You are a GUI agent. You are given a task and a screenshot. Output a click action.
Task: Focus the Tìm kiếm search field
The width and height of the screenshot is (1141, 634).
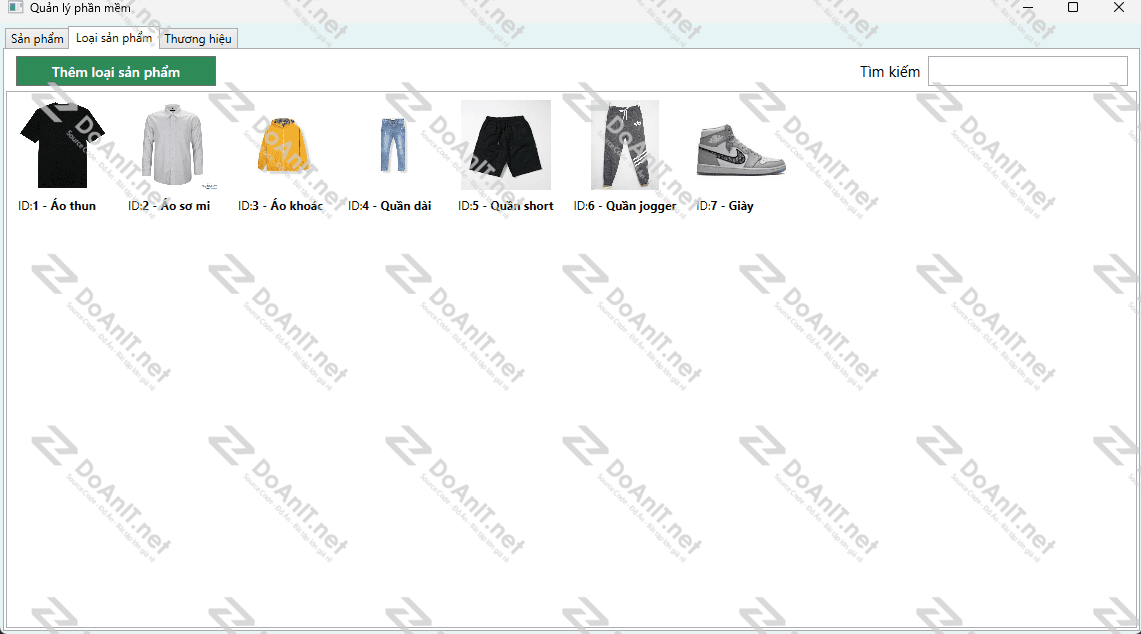1027,71
